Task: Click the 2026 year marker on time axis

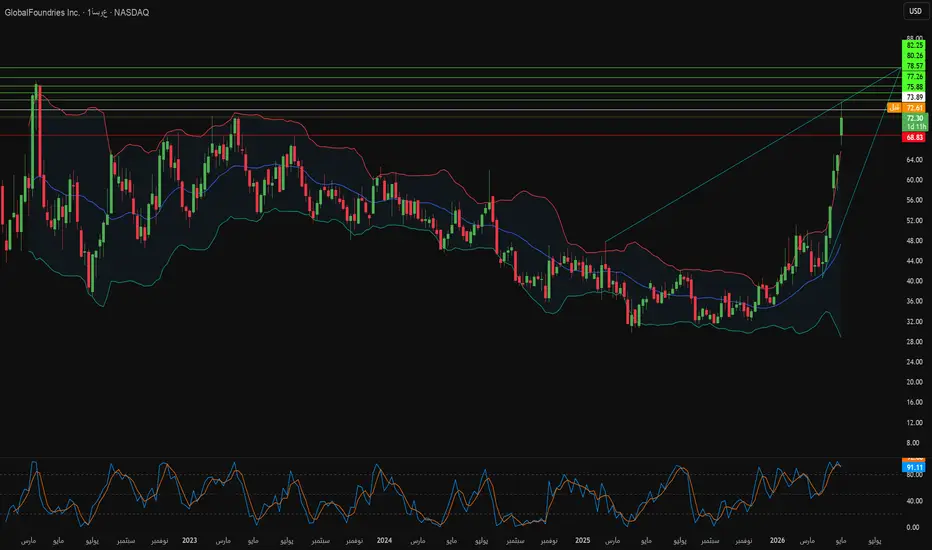Action: pos(777,540)
